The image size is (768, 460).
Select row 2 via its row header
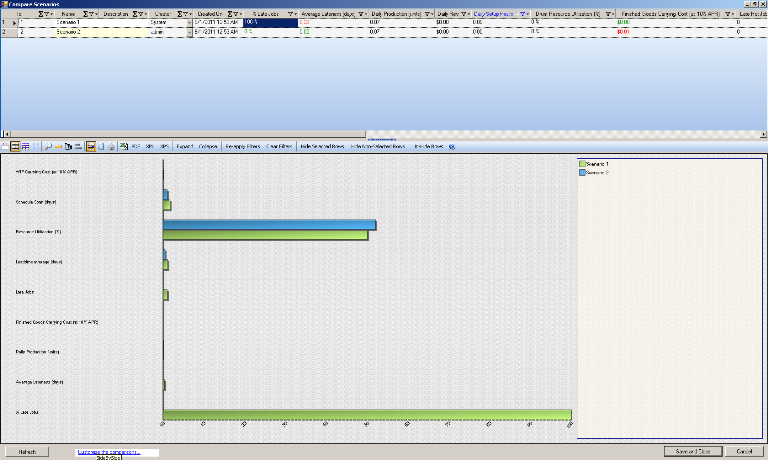[x=8, y=32]
